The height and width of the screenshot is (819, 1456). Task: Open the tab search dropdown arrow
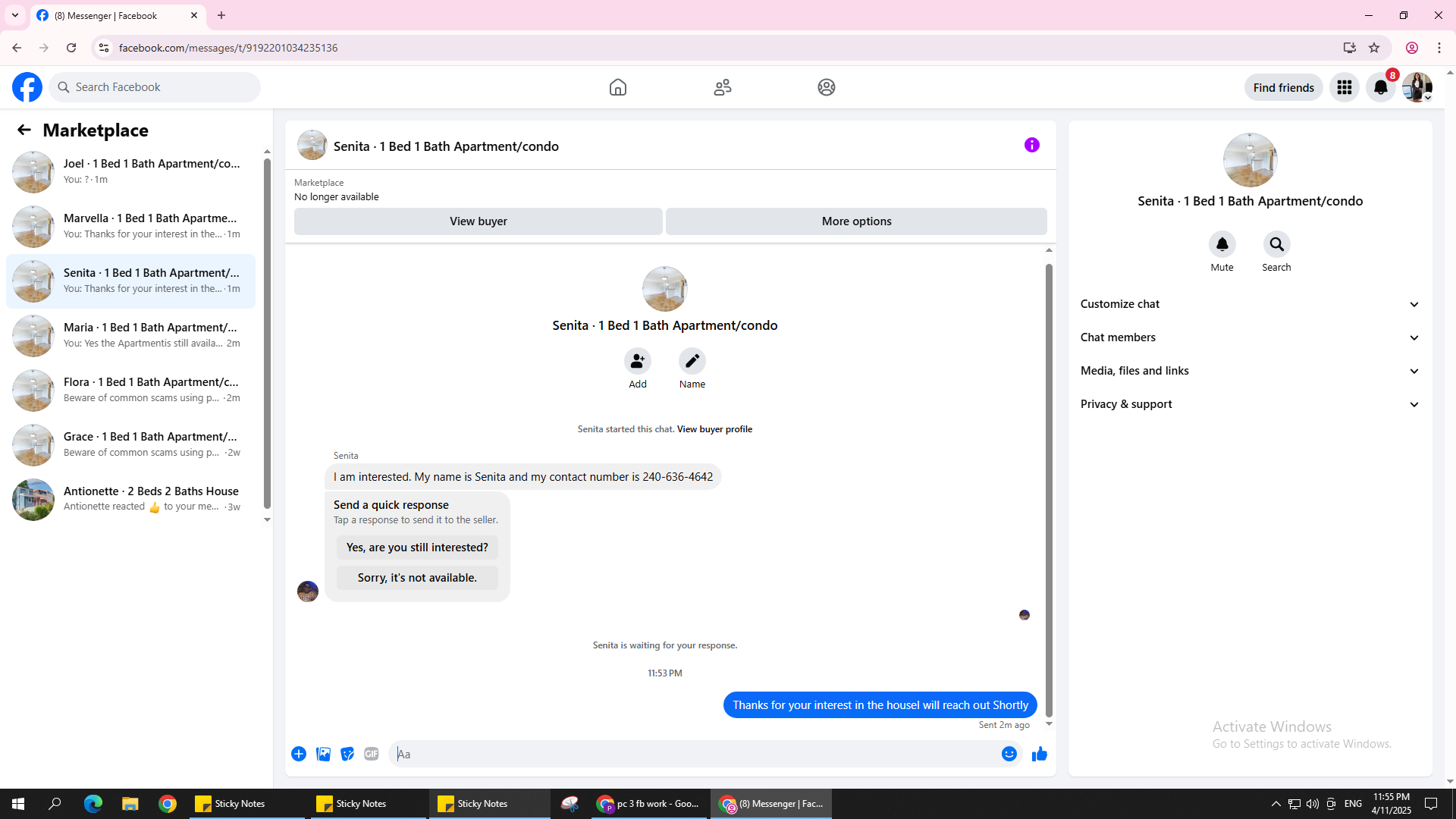(x=15, y=15)
